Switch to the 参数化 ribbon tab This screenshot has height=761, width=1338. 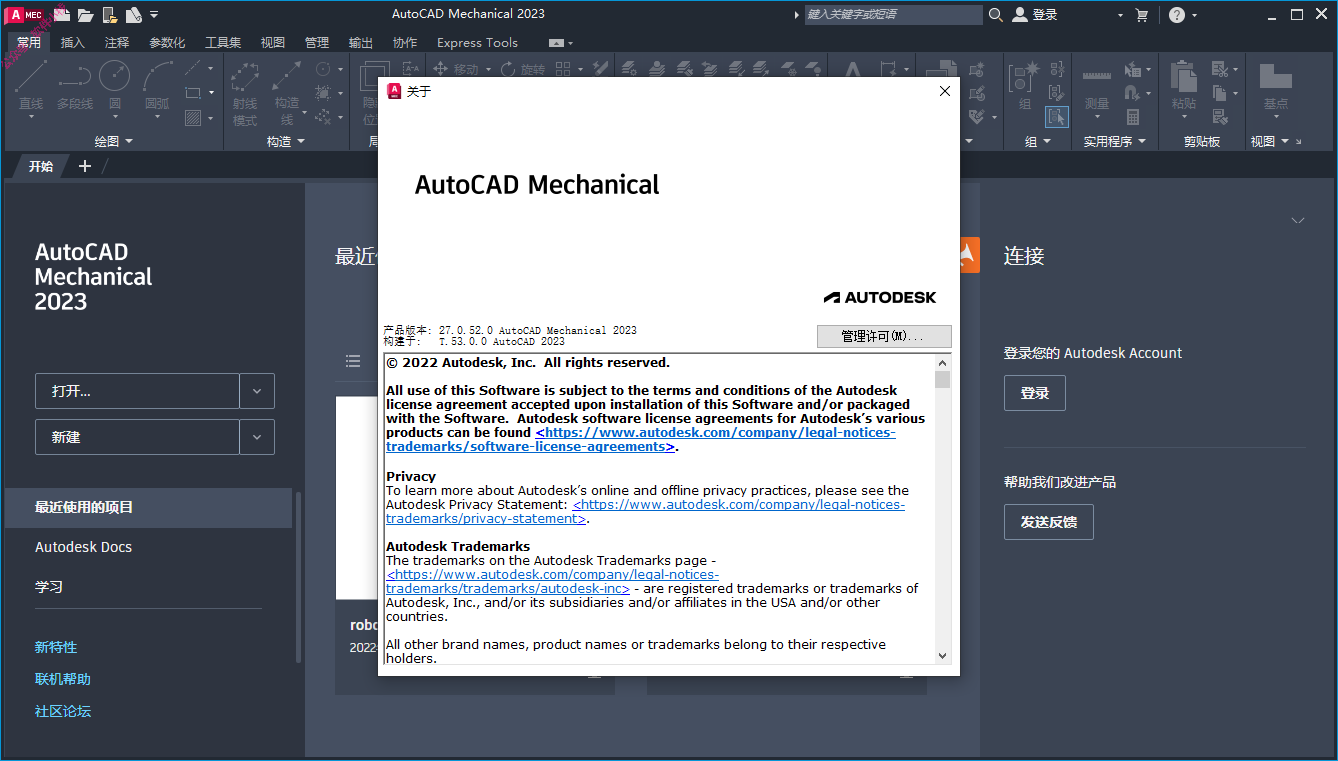click(x=167, y=42)
